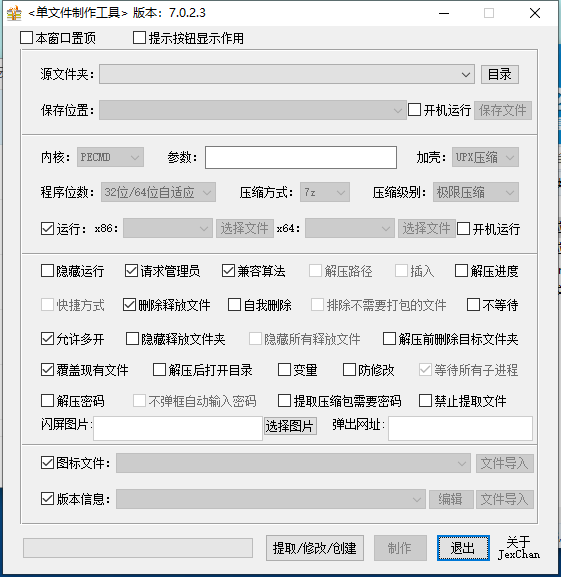
Task: Click the 目录 button
Action: point(500,74)
